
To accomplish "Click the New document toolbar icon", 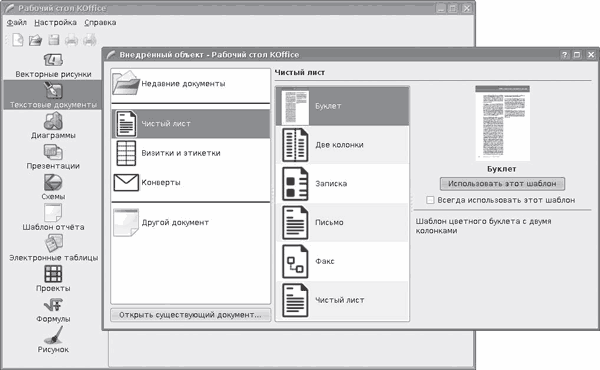I will 18,40.
